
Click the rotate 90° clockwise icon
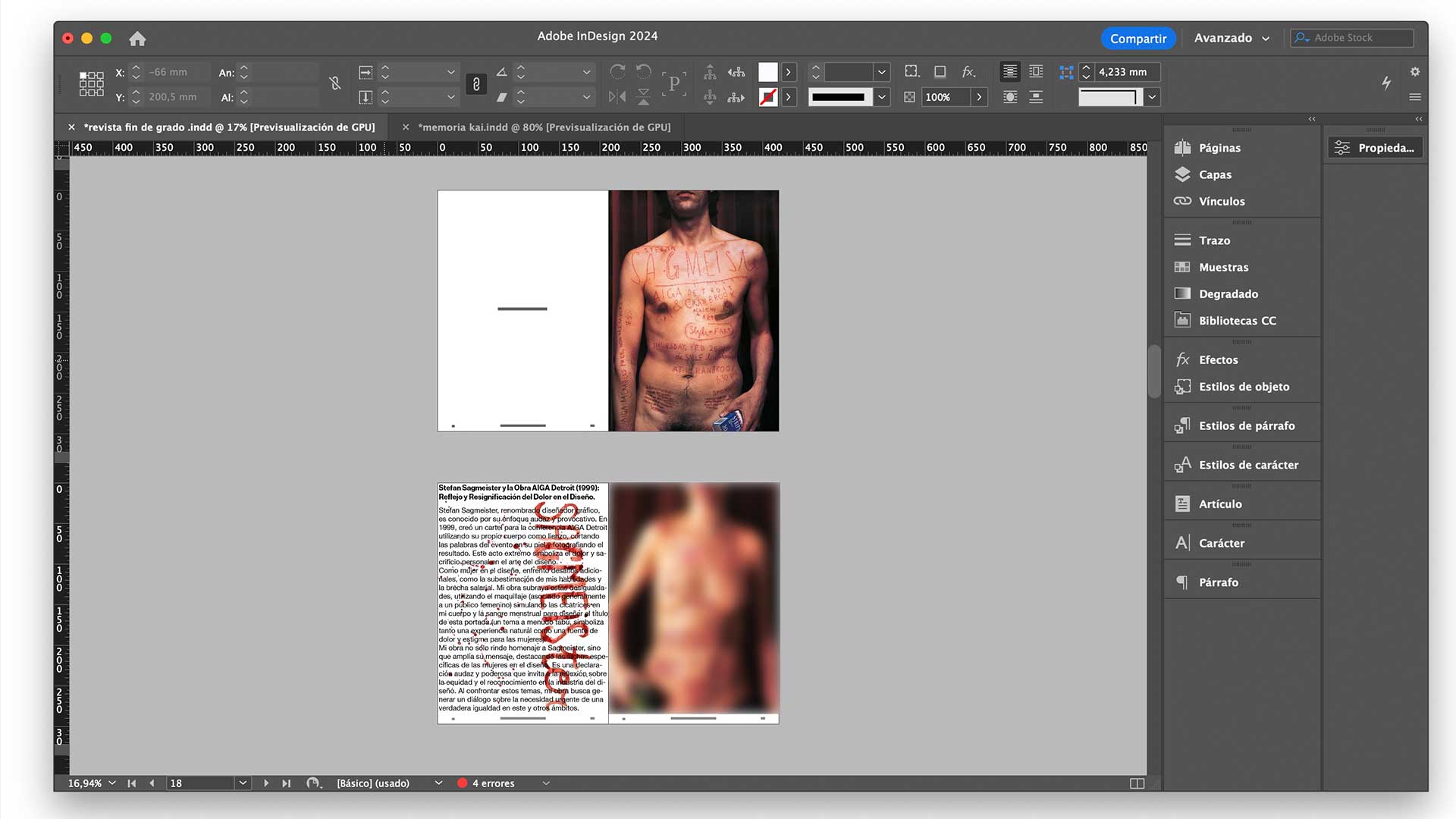pyautogui.click(x=617, y=72)
